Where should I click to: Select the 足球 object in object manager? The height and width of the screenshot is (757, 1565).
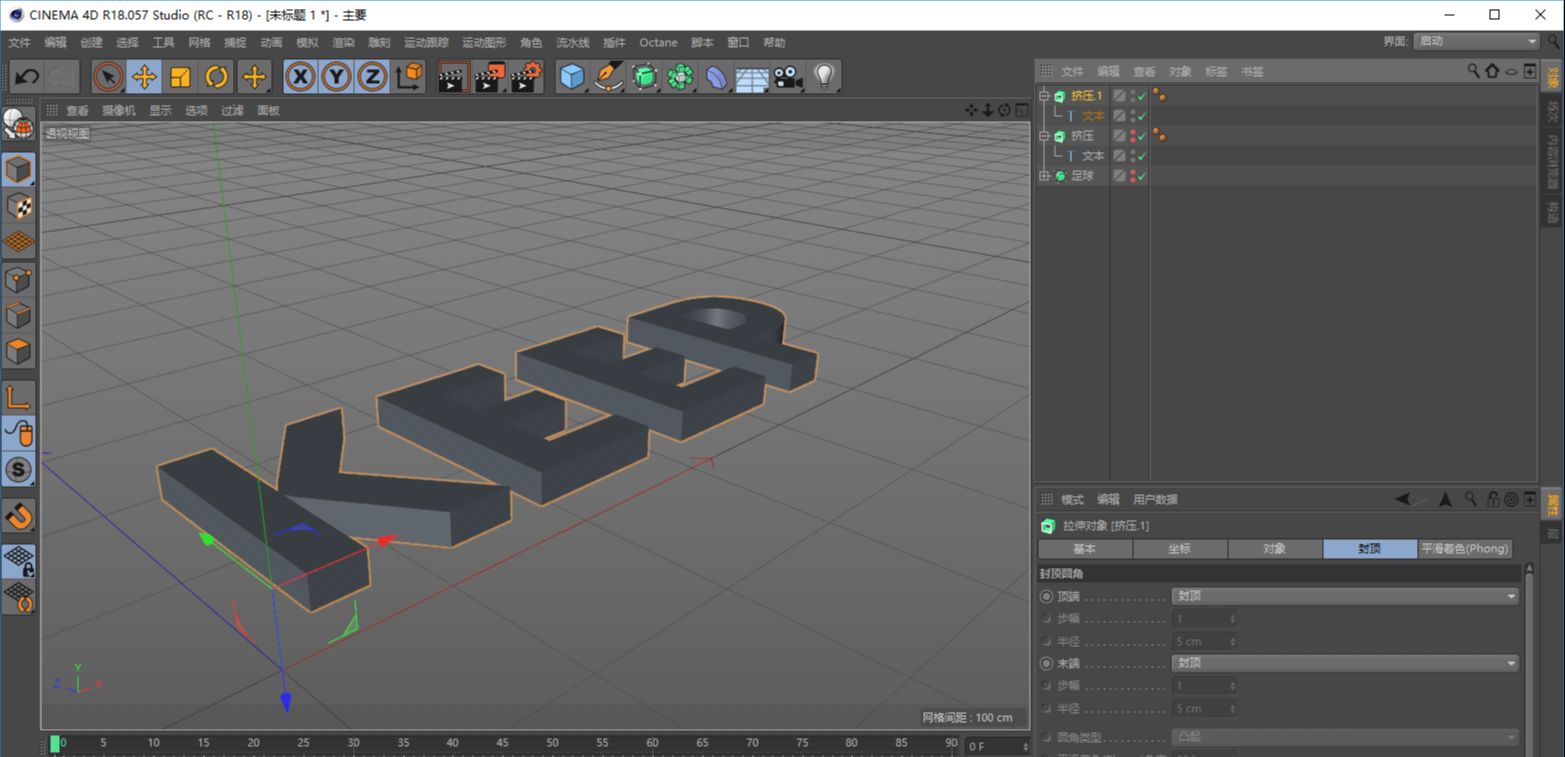1083,175
